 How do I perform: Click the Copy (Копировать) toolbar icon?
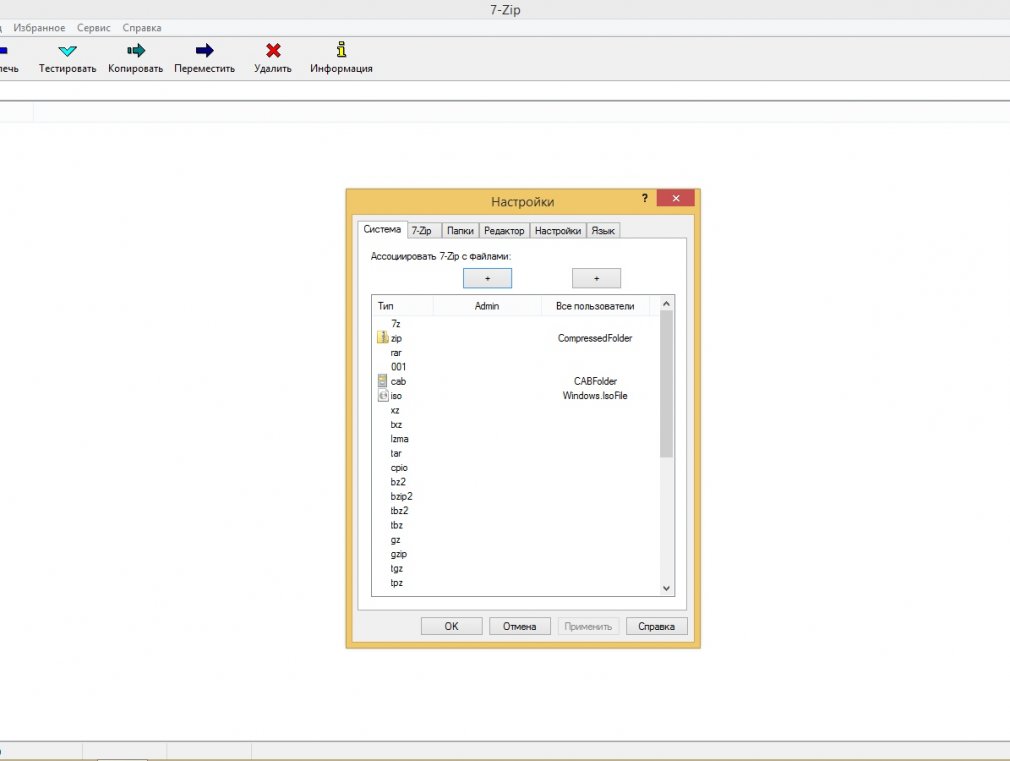(136, 51)
